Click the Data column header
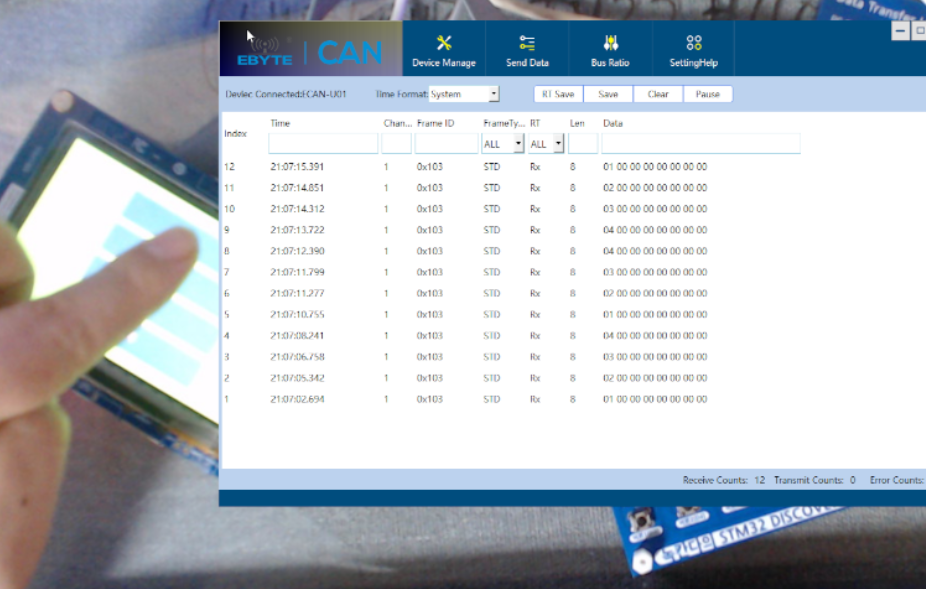 coord(612,123)
